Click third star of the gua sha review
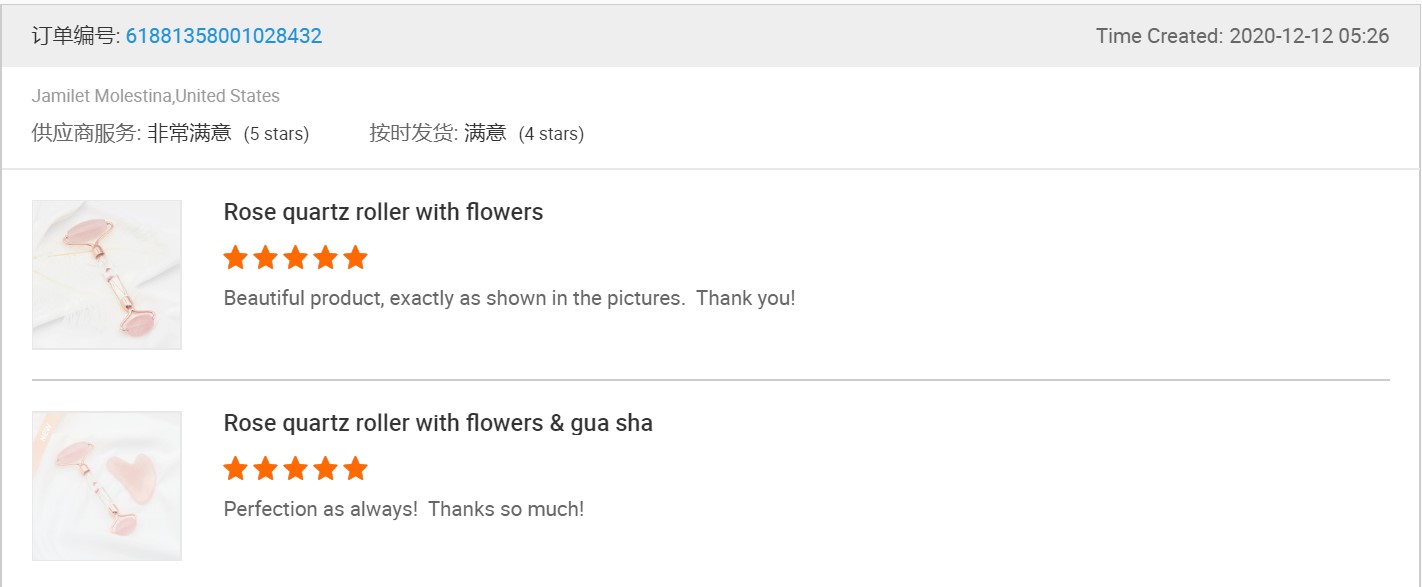 click(295, 469)
